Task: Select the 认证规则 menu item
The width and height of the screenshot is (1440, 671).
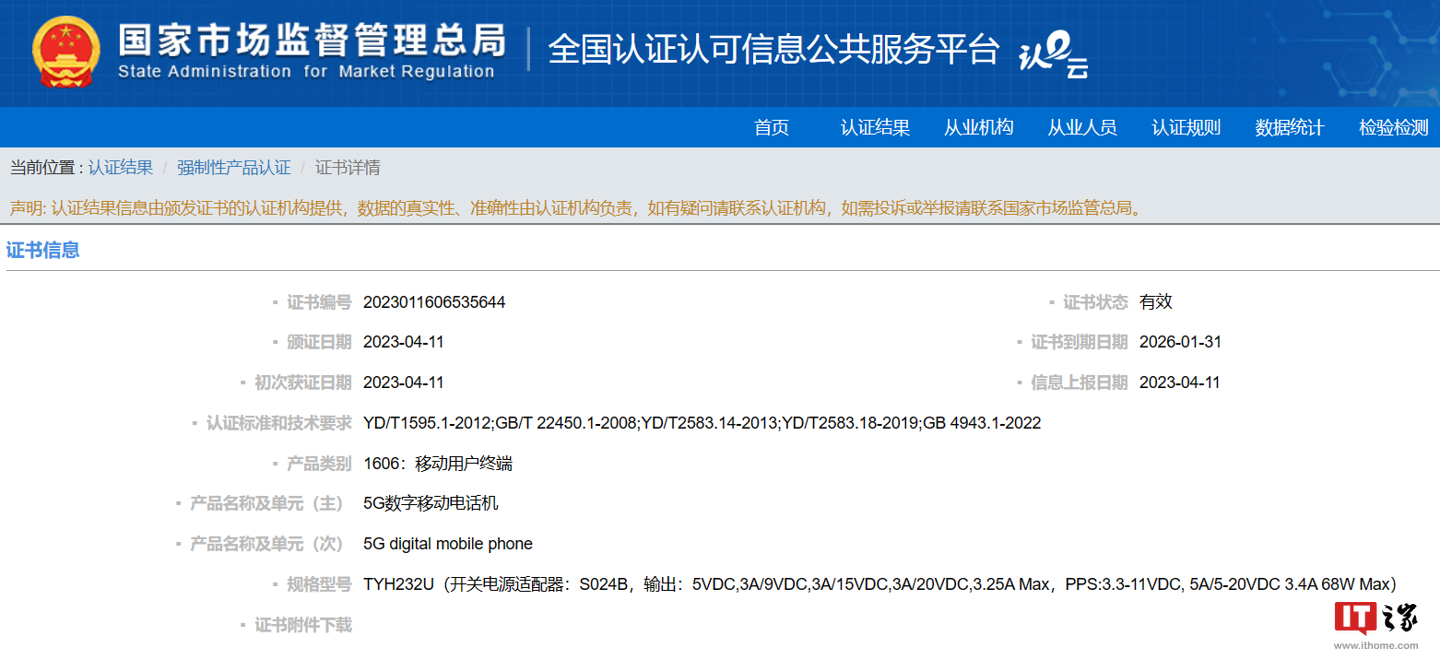Action: coord(1186,128)
